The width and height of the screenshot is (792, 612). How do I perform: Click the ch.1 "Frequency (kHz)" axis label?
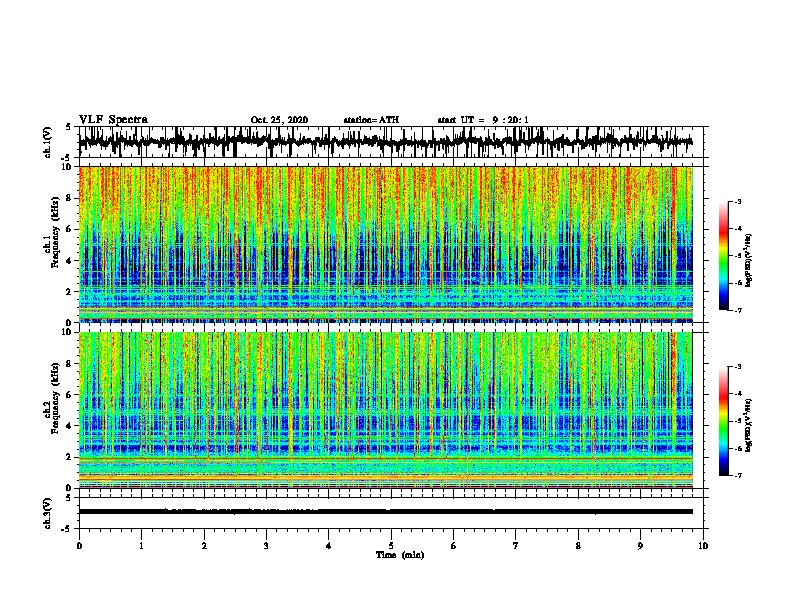(x=55, y=232)
